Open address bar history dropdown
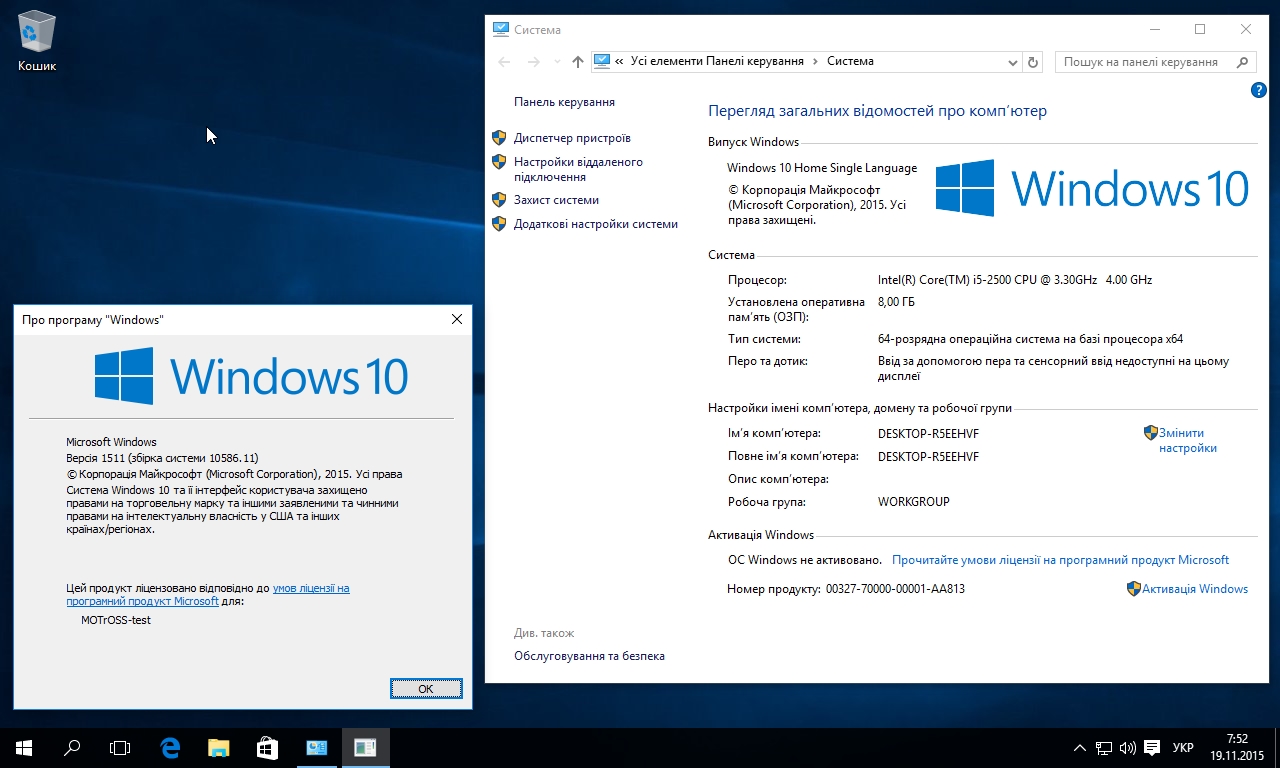The height and width of the screenshot is (768, 1280). pos(1013,62)
